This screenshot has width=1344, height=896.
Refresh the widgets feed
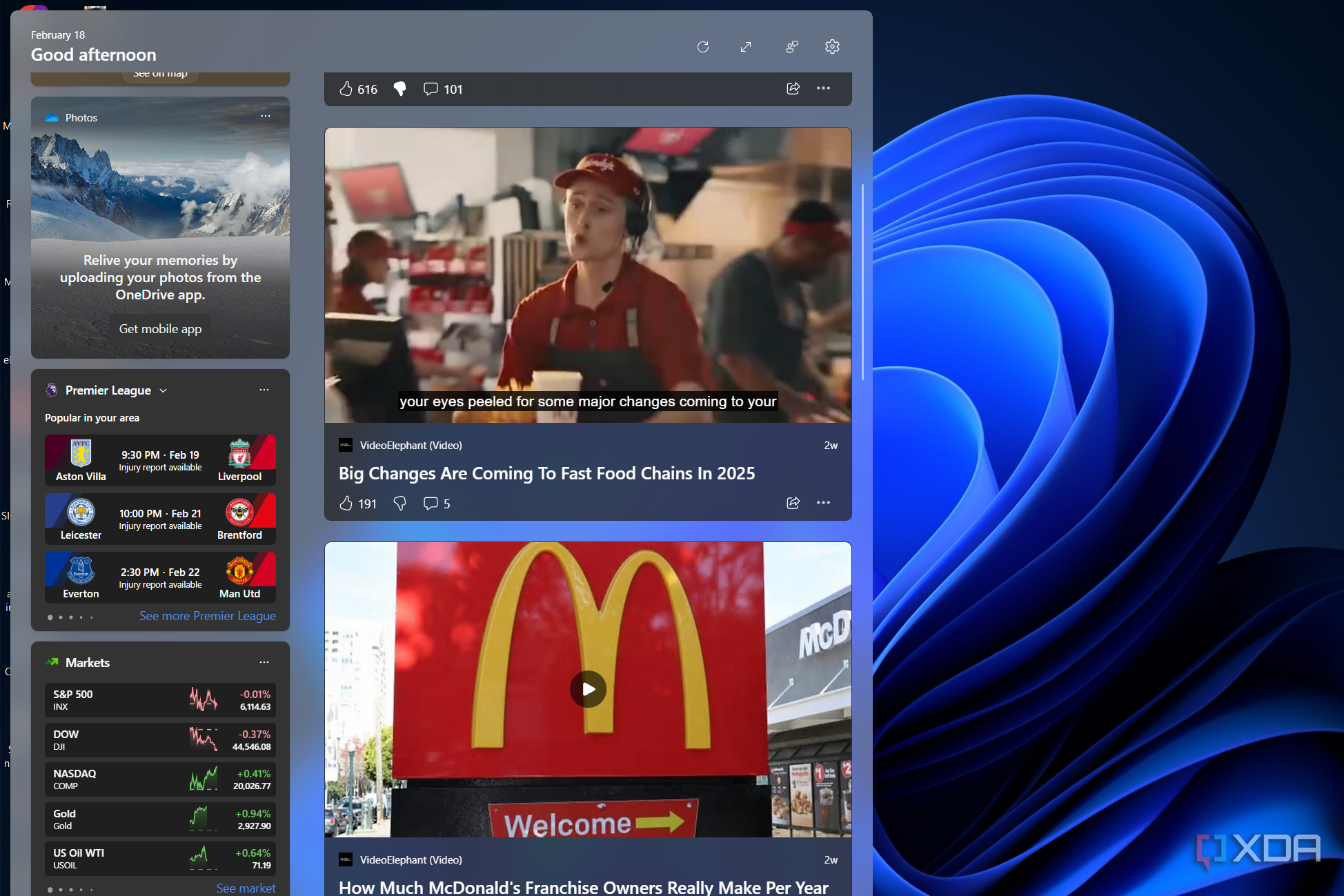pyautogui.click(x=703, y=47)
